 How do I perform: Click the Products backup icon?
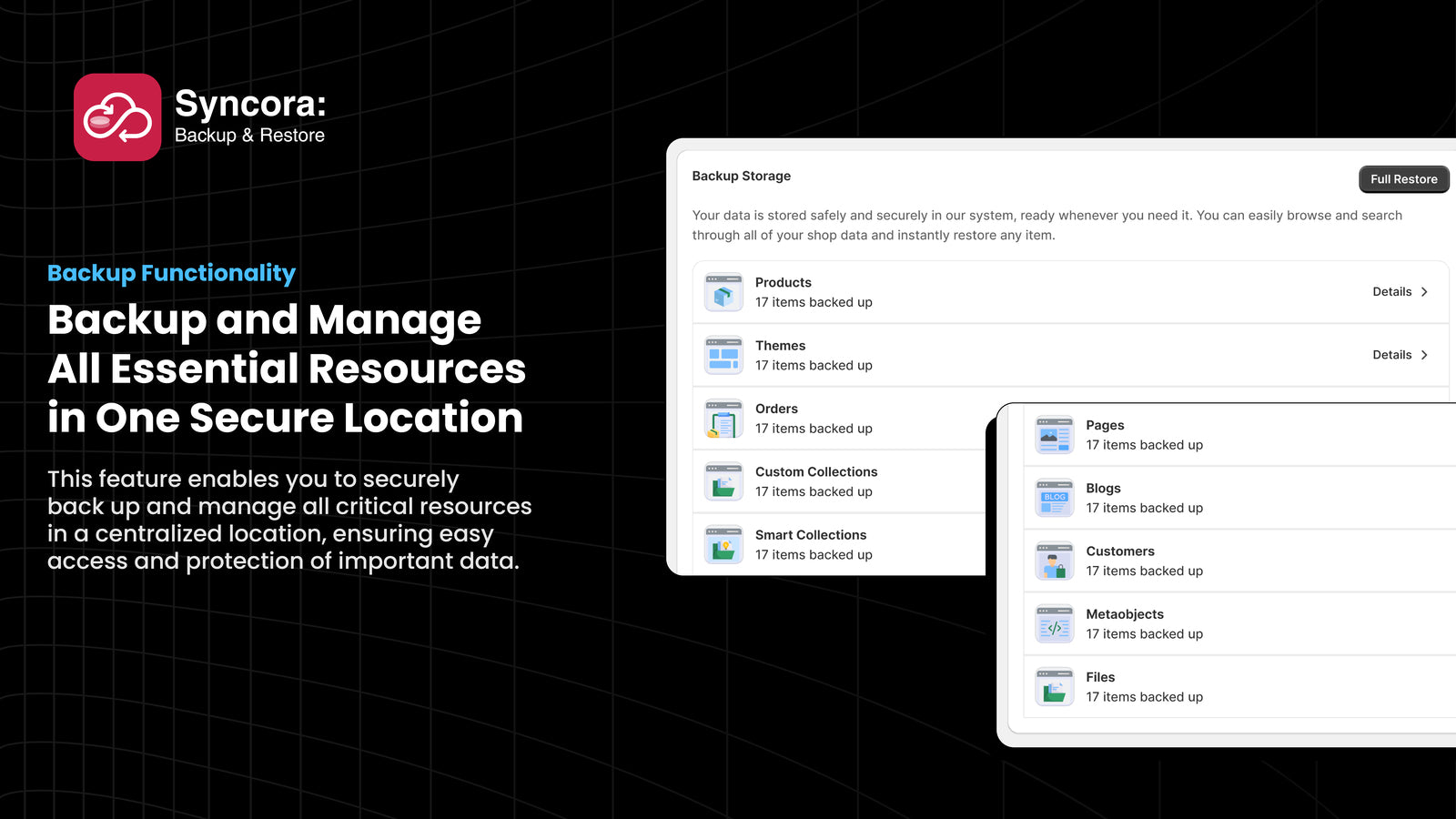point(723,291)
